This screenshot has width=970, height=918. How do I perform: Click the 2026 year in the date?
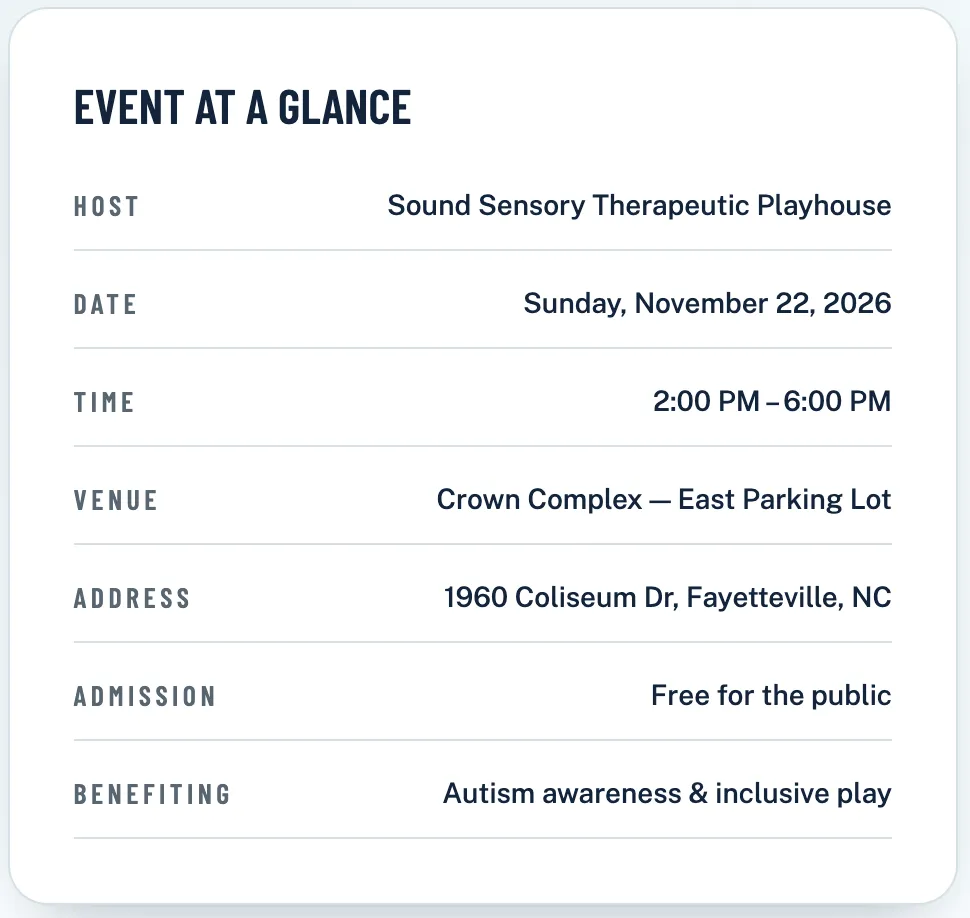[857, 303]
